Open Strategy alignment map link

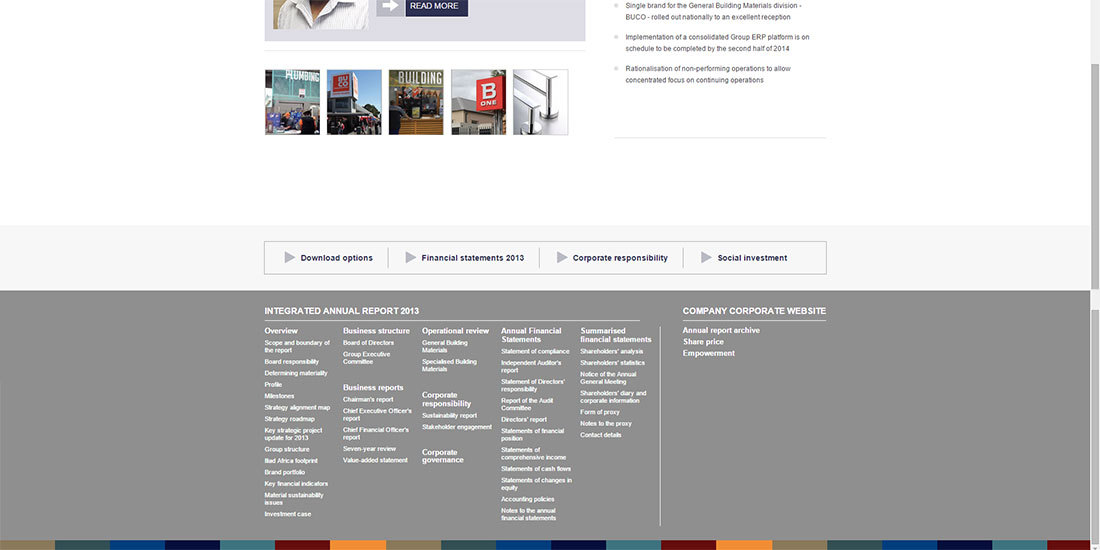coord(297,408)
